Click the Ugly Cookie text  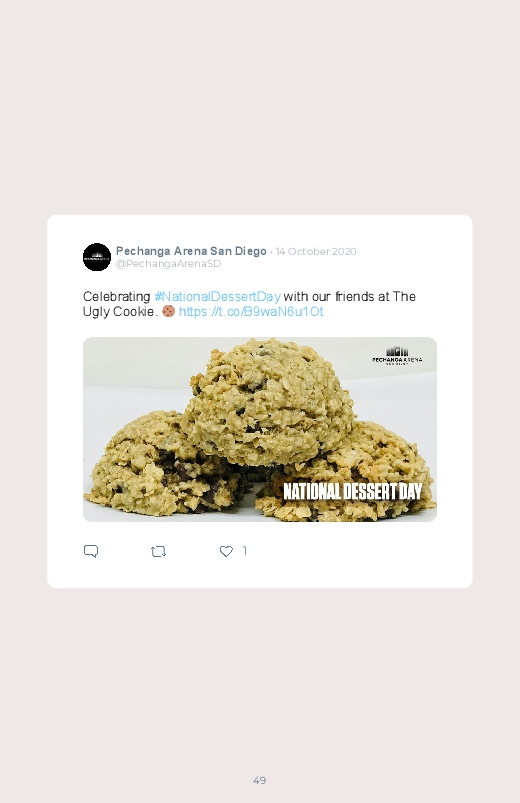coord(118,311)
